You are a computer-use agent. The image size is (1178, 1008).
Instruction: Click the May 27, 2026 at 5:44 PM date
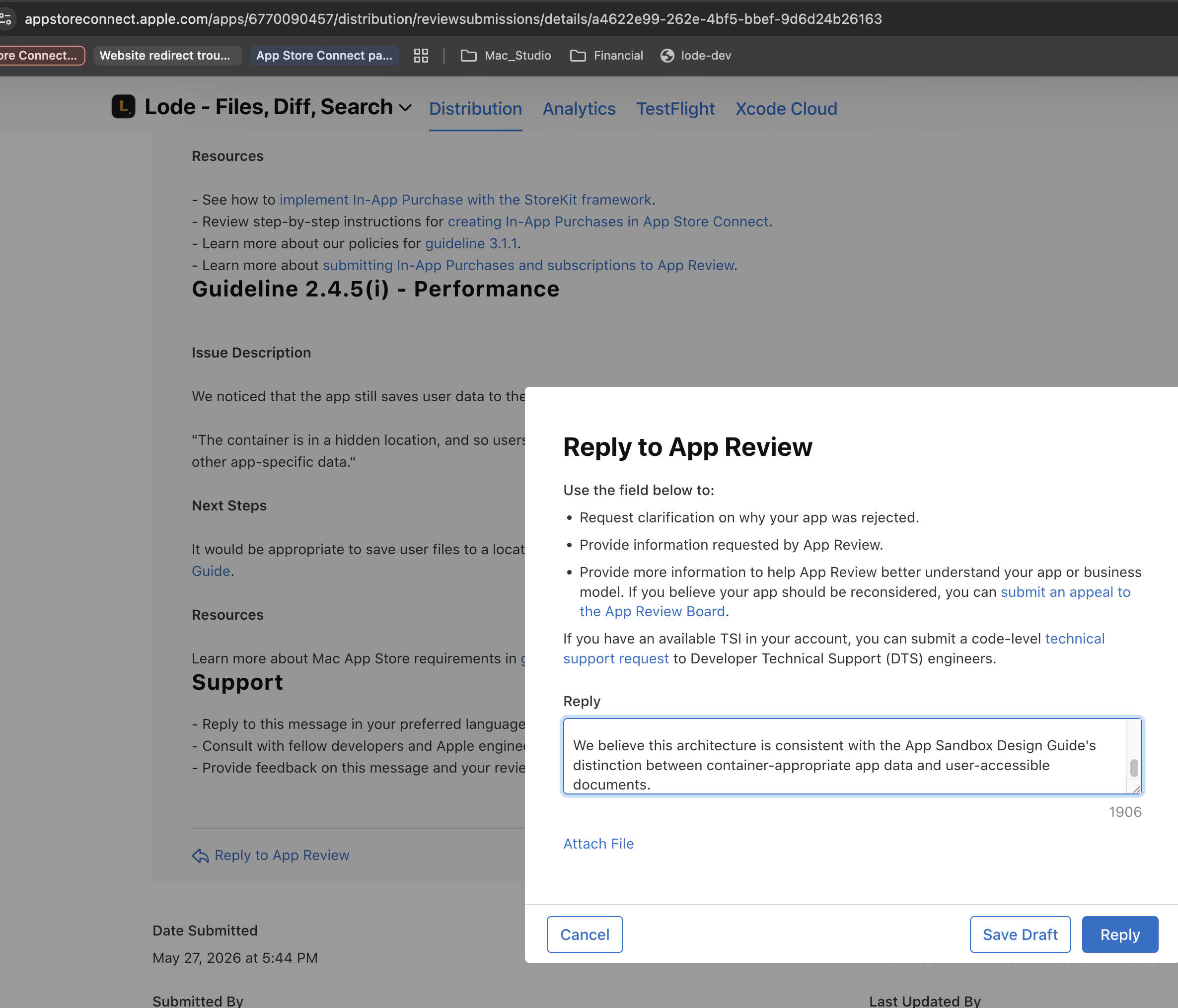[235, 957]
